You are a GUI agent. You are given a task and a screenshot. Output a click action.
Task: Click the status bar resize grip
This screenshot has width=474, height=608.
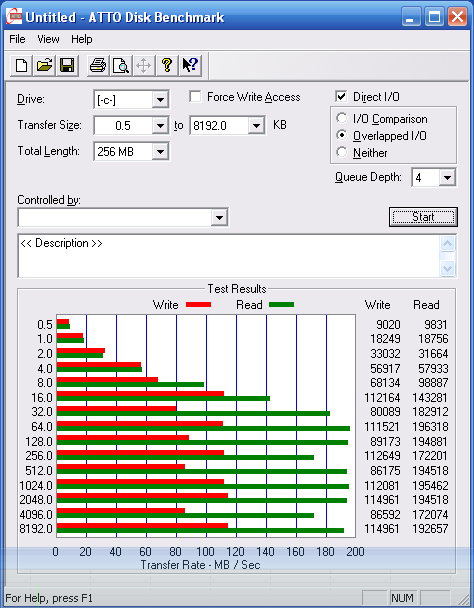pos(462,598)
